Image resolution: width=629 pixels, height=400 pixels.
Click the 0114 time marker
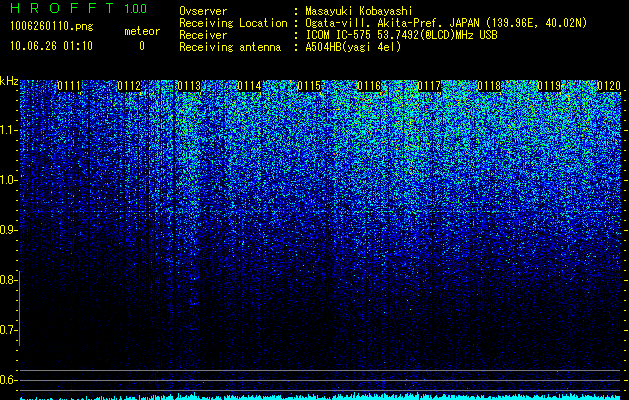point(249,86)
